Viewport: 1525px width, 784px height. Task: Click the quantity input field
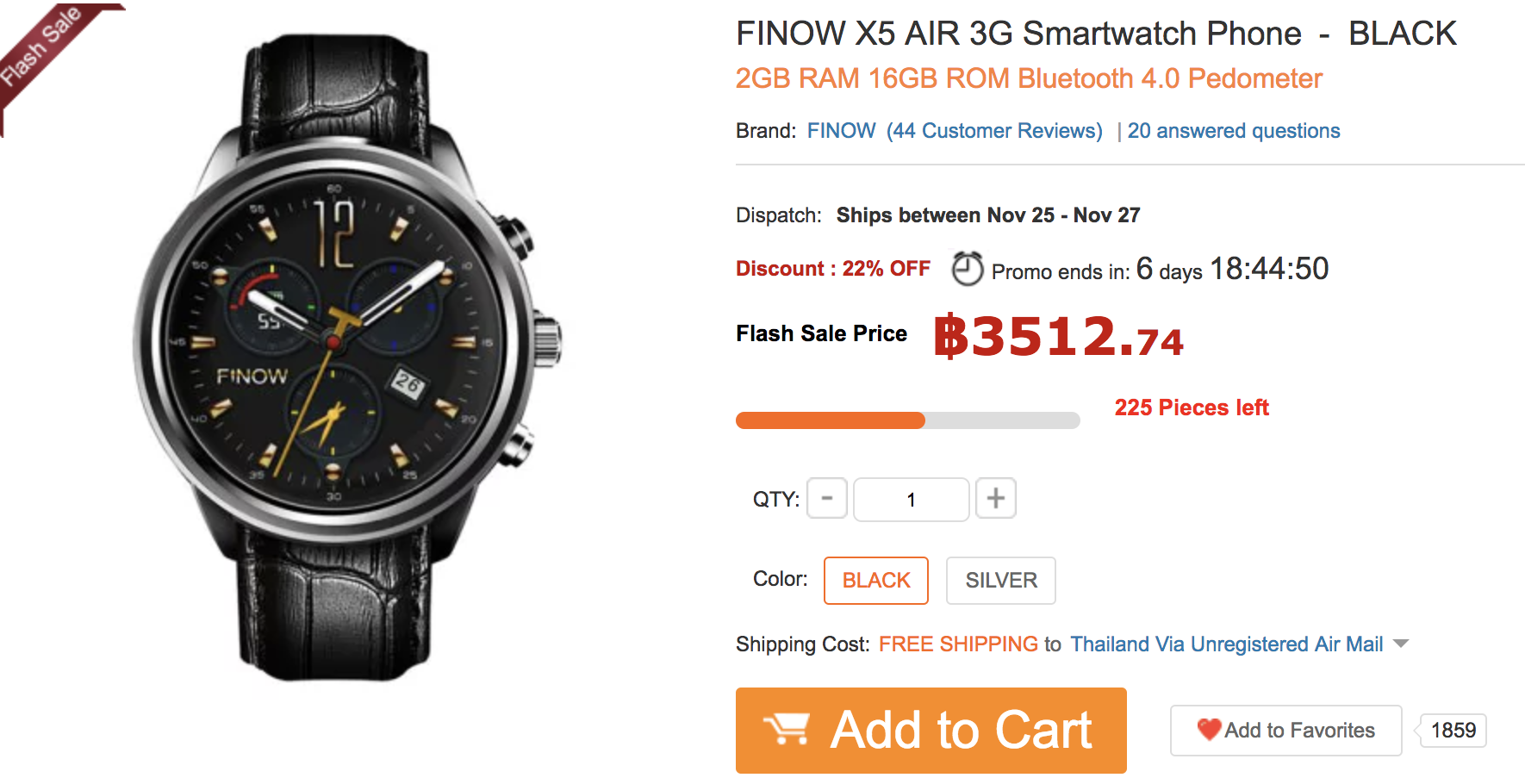click(911, 500)
